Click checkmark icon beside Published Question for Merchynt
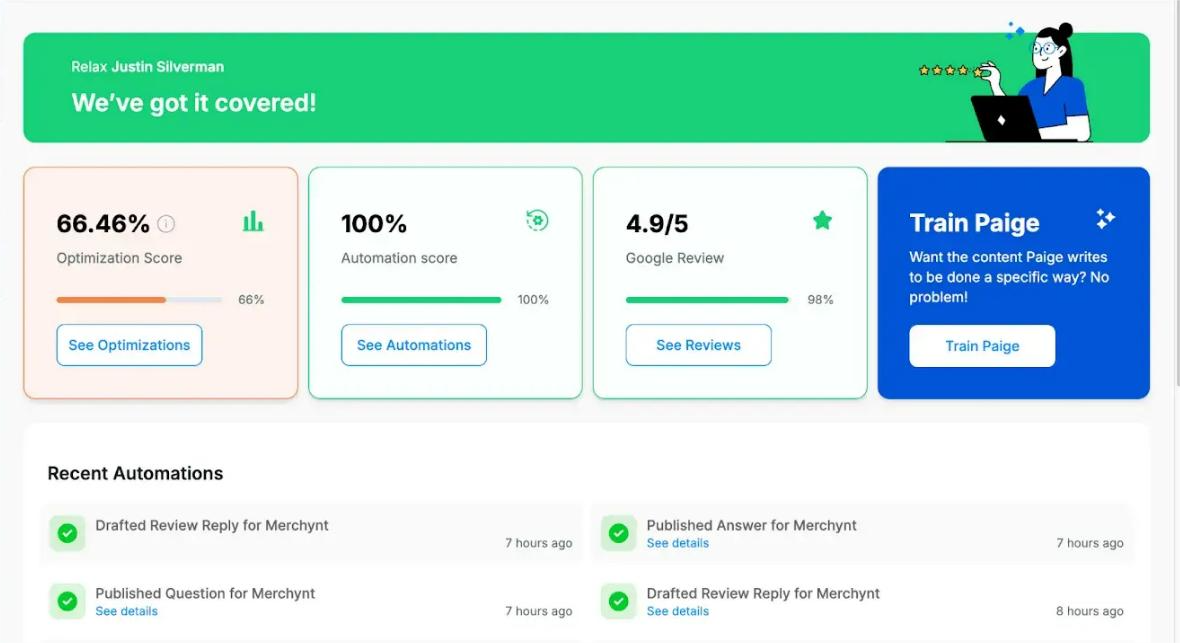The image size is (1180, 643). [68, 602]
